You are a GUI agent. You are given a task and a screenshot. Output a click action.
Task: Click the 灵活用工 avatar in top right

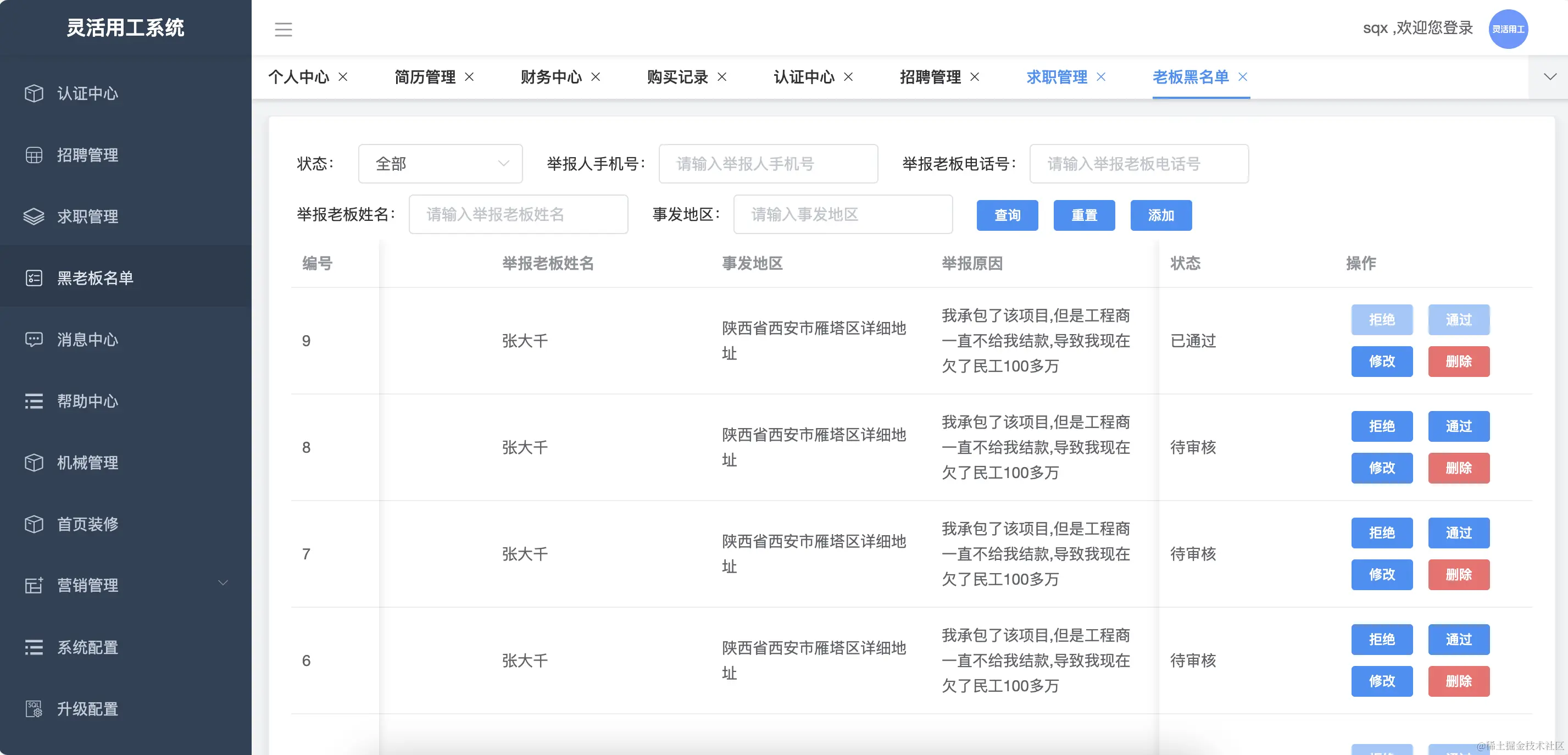pyautogui.click(x=1508, y=28)
